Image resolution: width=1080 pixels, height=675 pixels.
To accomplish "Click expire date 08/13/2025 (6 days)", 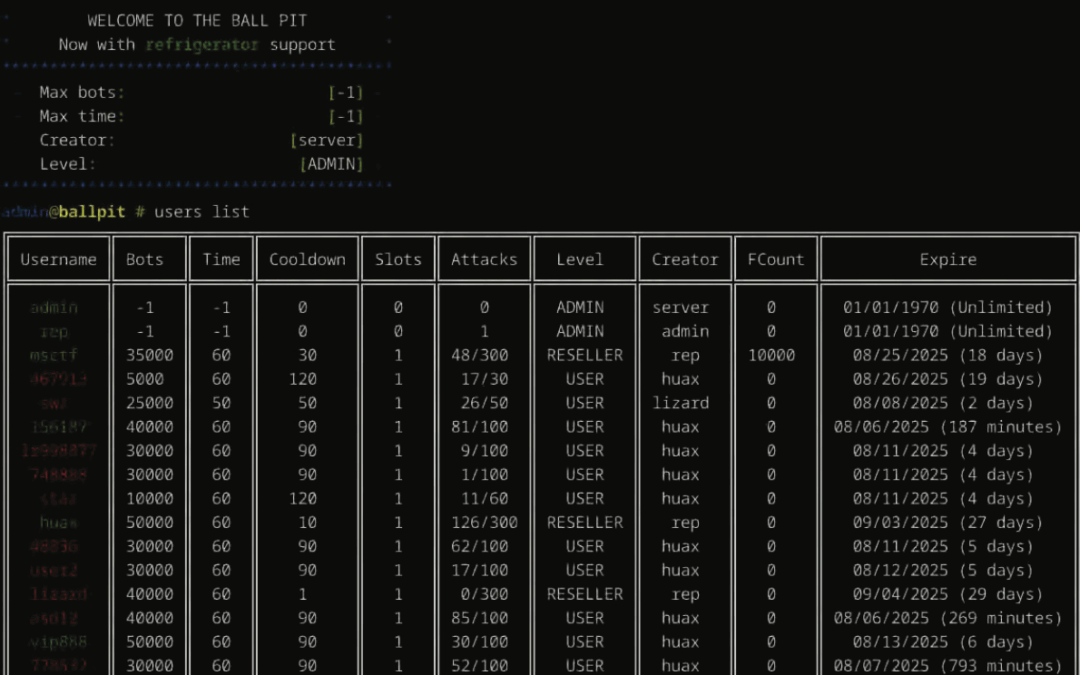I will tap(944, 643).
